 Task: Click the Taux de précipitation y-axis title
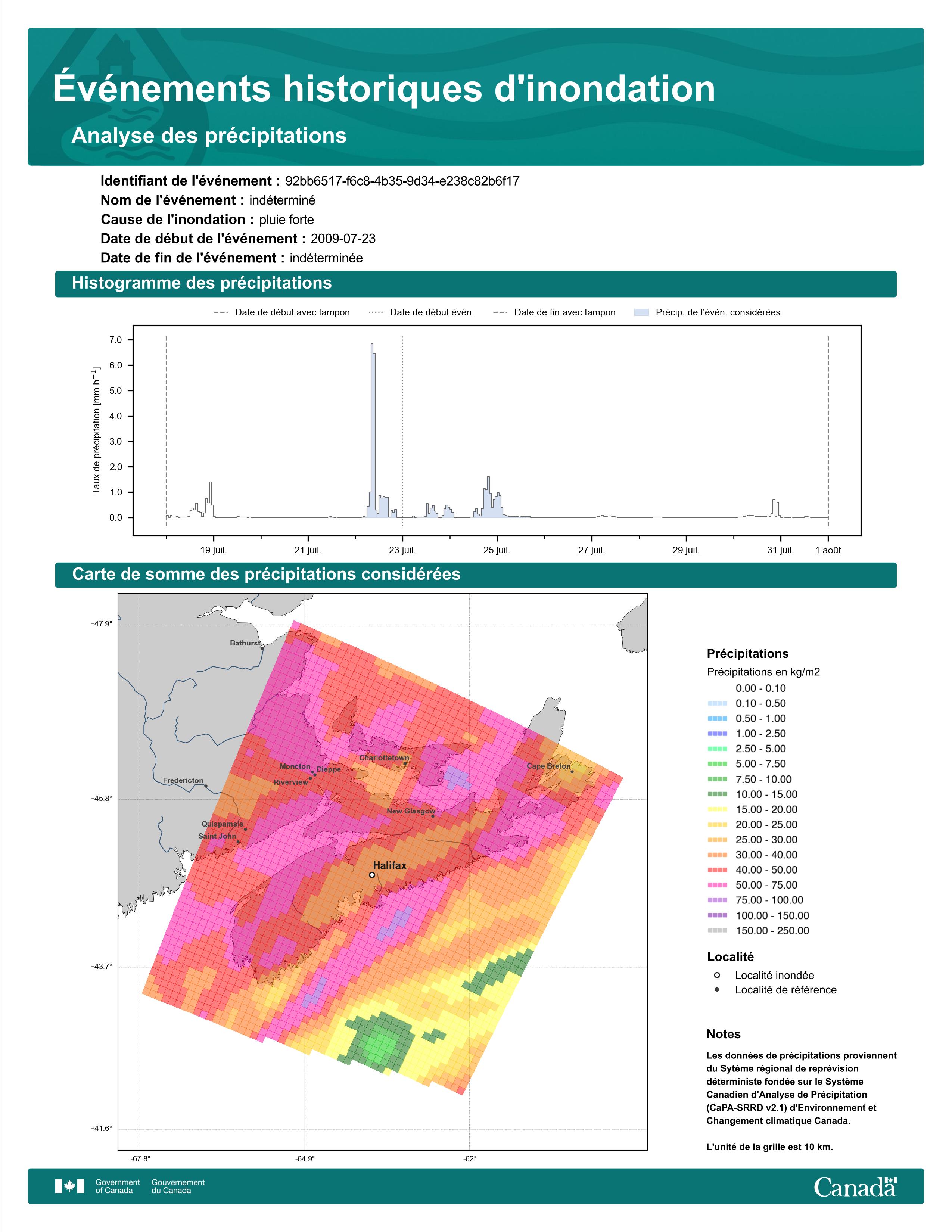coord(96,430)
